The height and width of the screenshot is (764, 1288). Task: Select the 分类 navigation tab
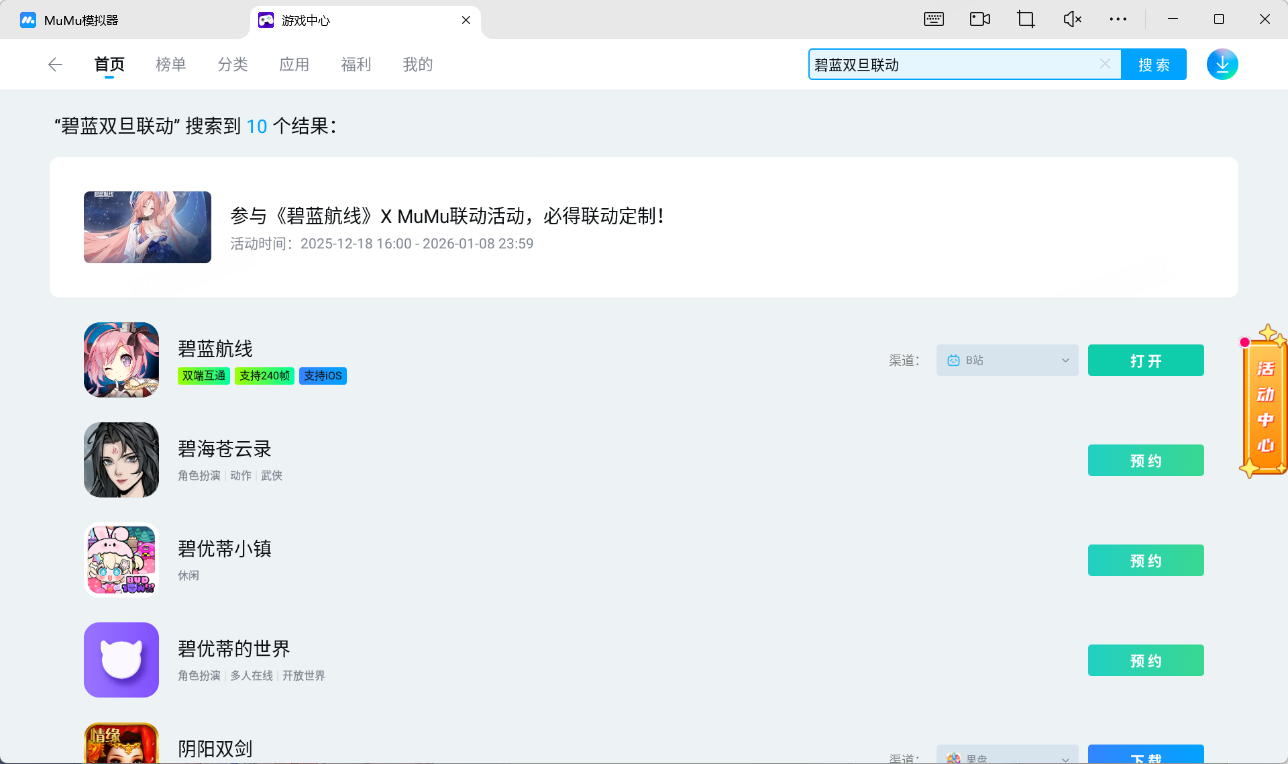(233, 64)
